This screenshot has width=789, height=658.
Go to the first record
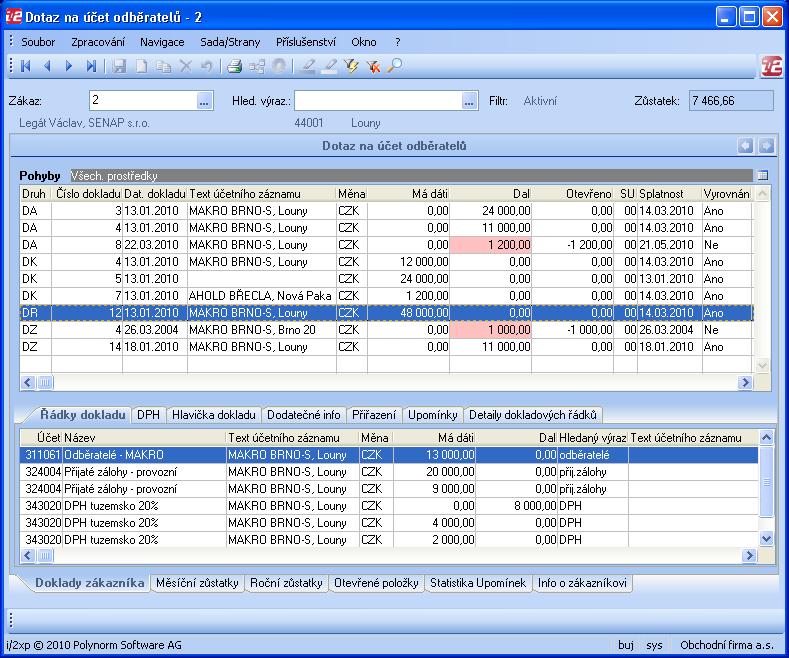pyautogui.click(x=26, y=66)
